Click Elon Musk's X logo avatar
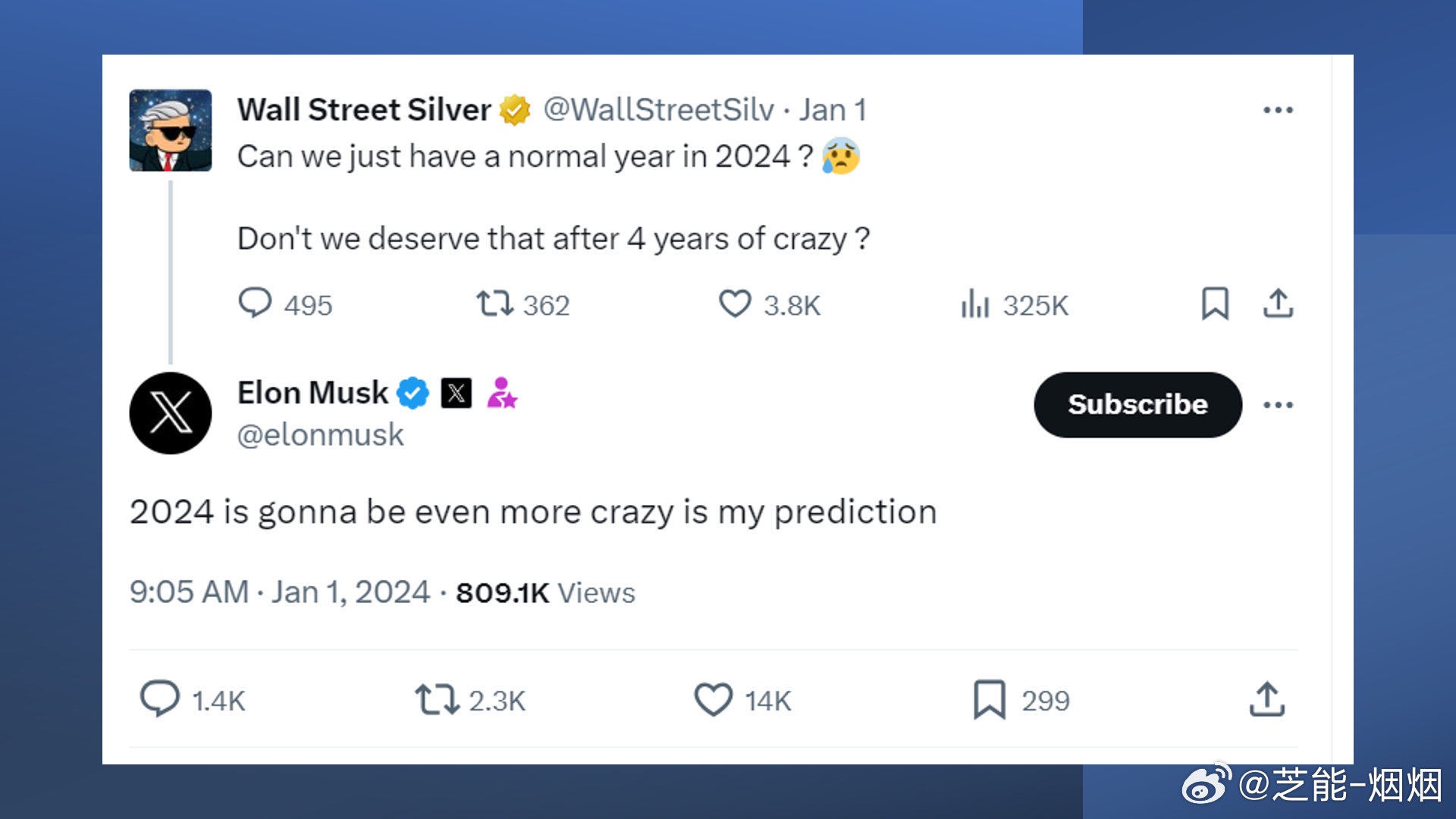1456x819 pixels. coord(171,413)
